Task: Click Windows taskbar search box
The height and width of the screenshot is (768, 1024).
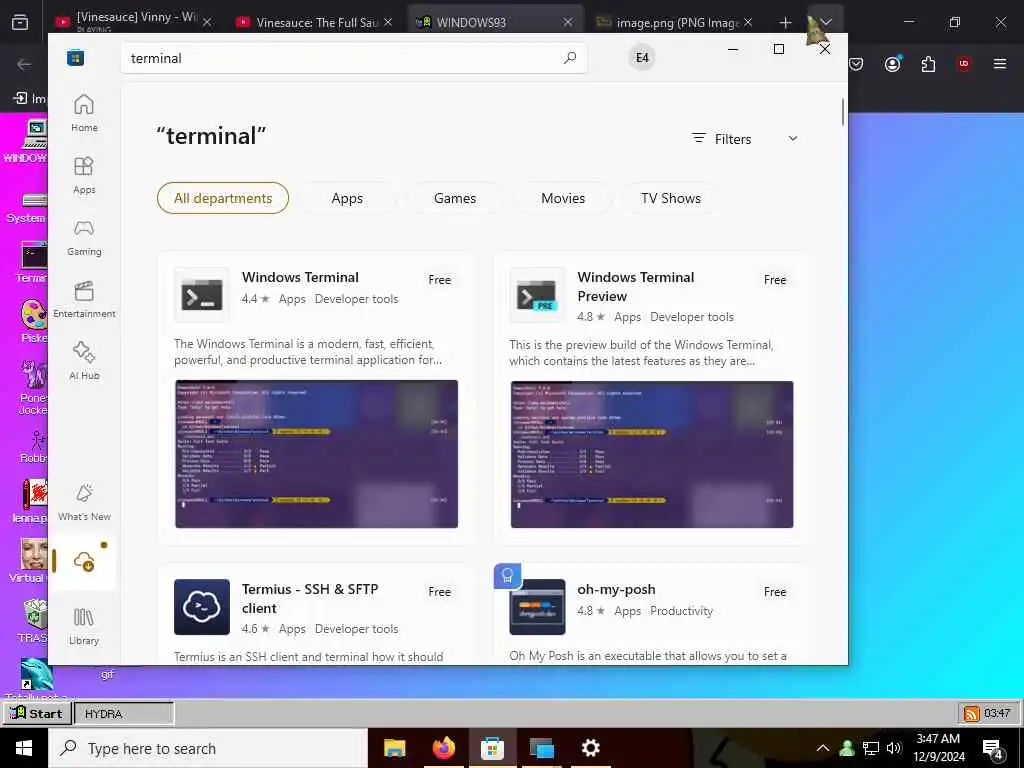Action: (x=208, y=748)
